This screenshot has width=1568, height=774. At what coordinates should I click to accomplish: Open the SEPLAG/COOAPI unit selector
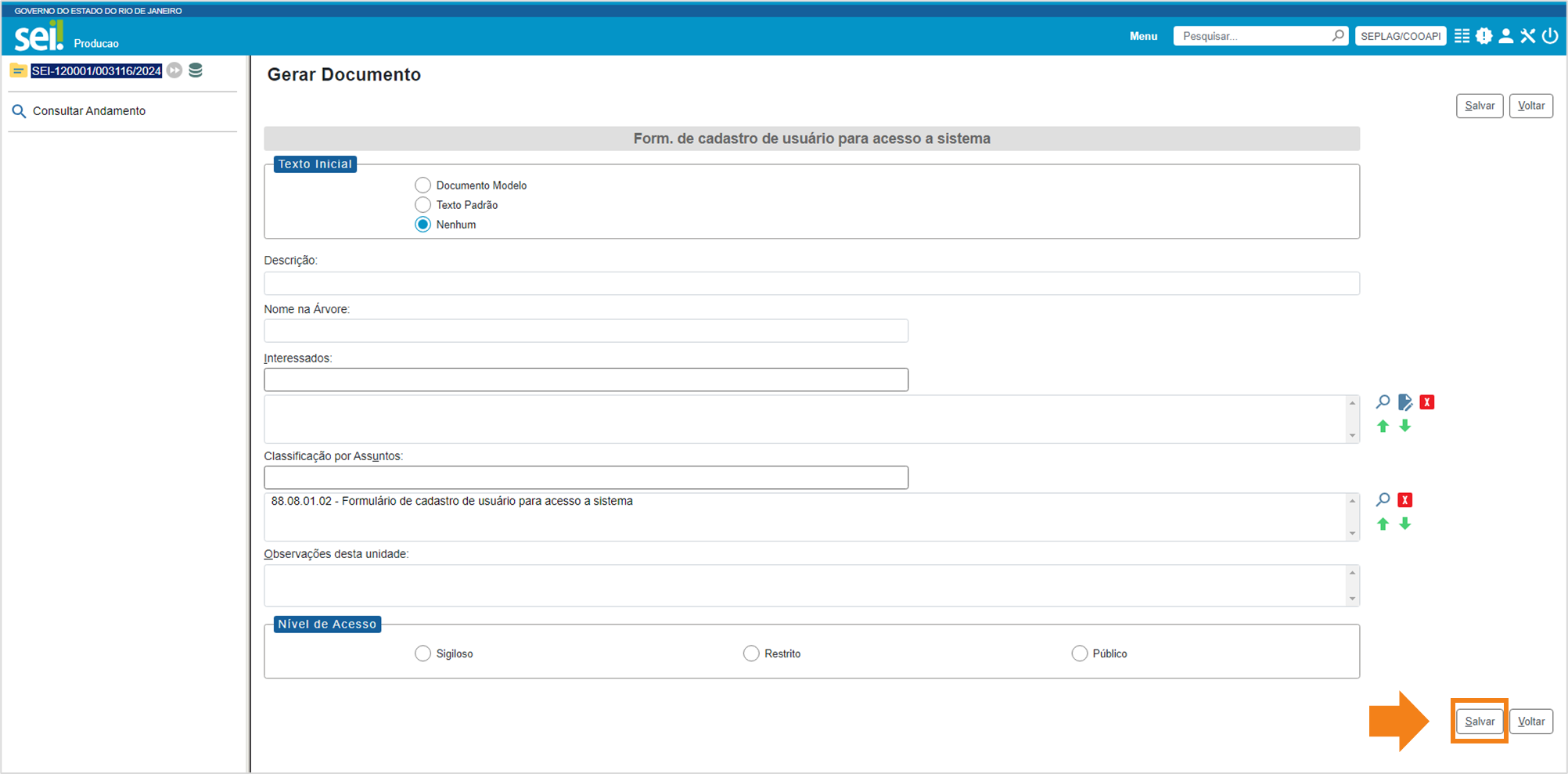tap(1400, 36)
